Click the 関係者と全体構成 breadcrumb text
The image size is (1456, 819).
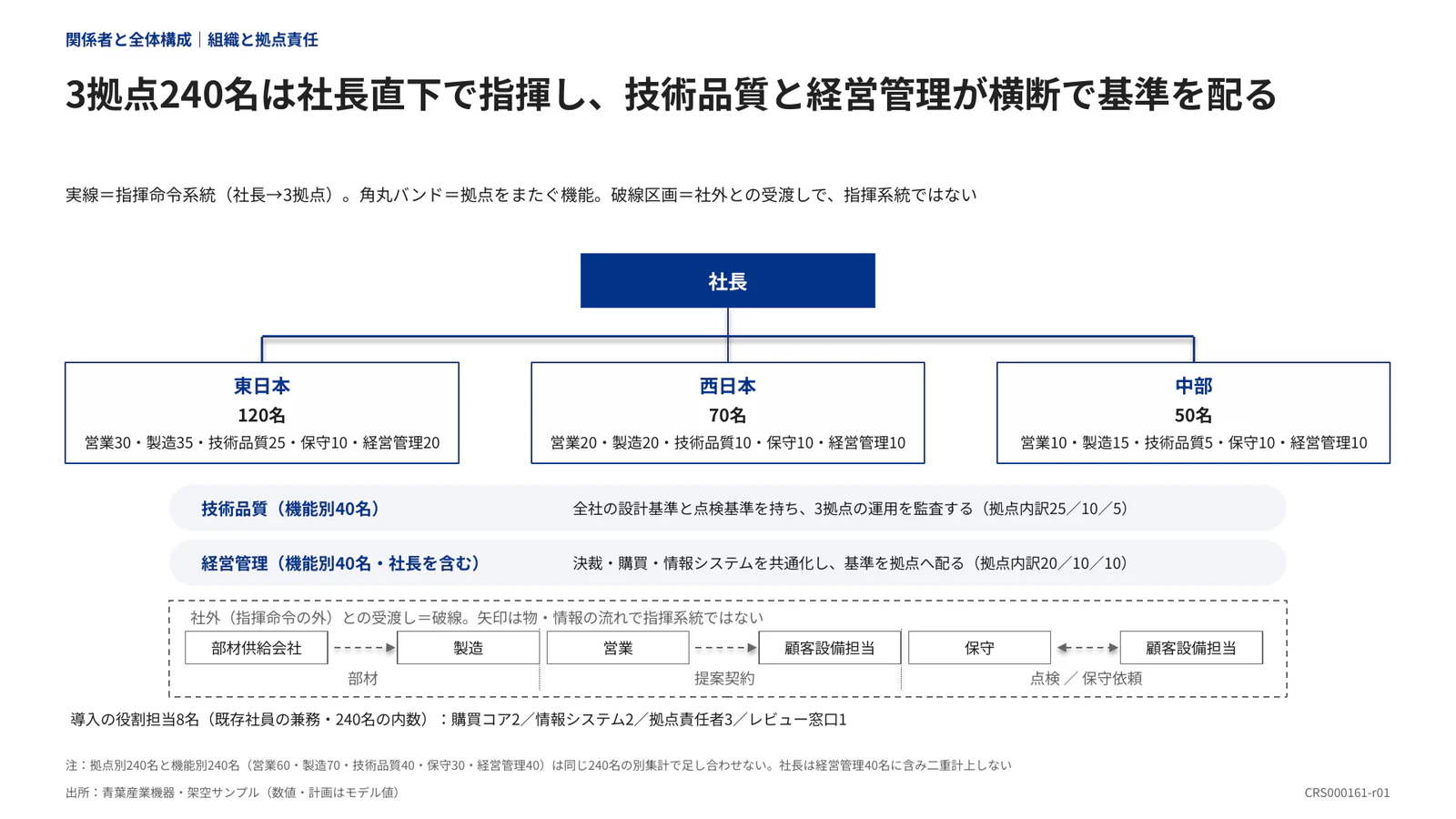128,39
